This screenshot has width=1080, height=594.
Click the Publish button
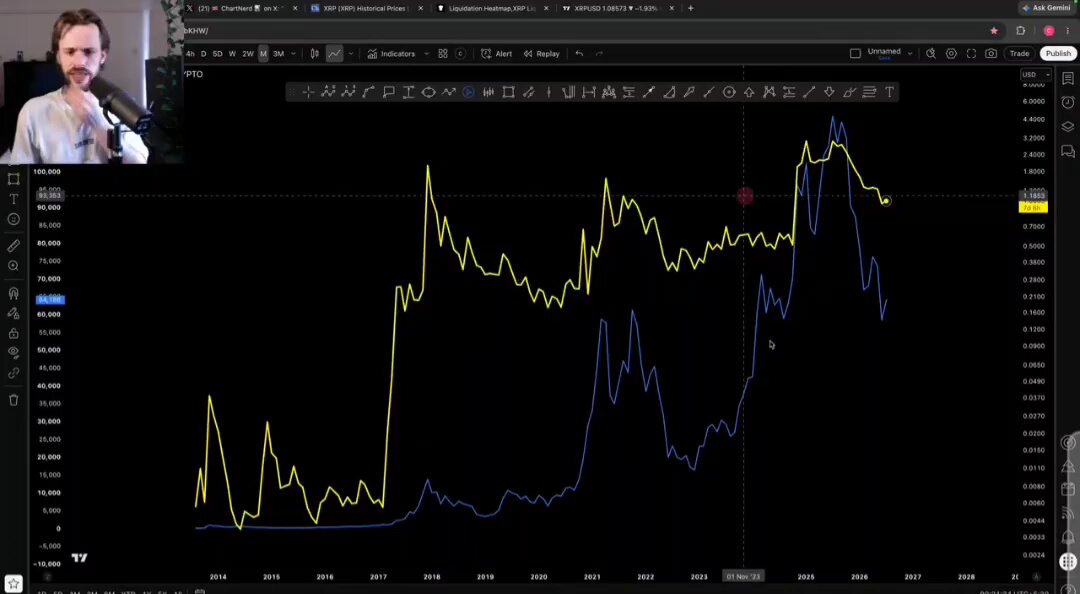[x=1058, y=54]
